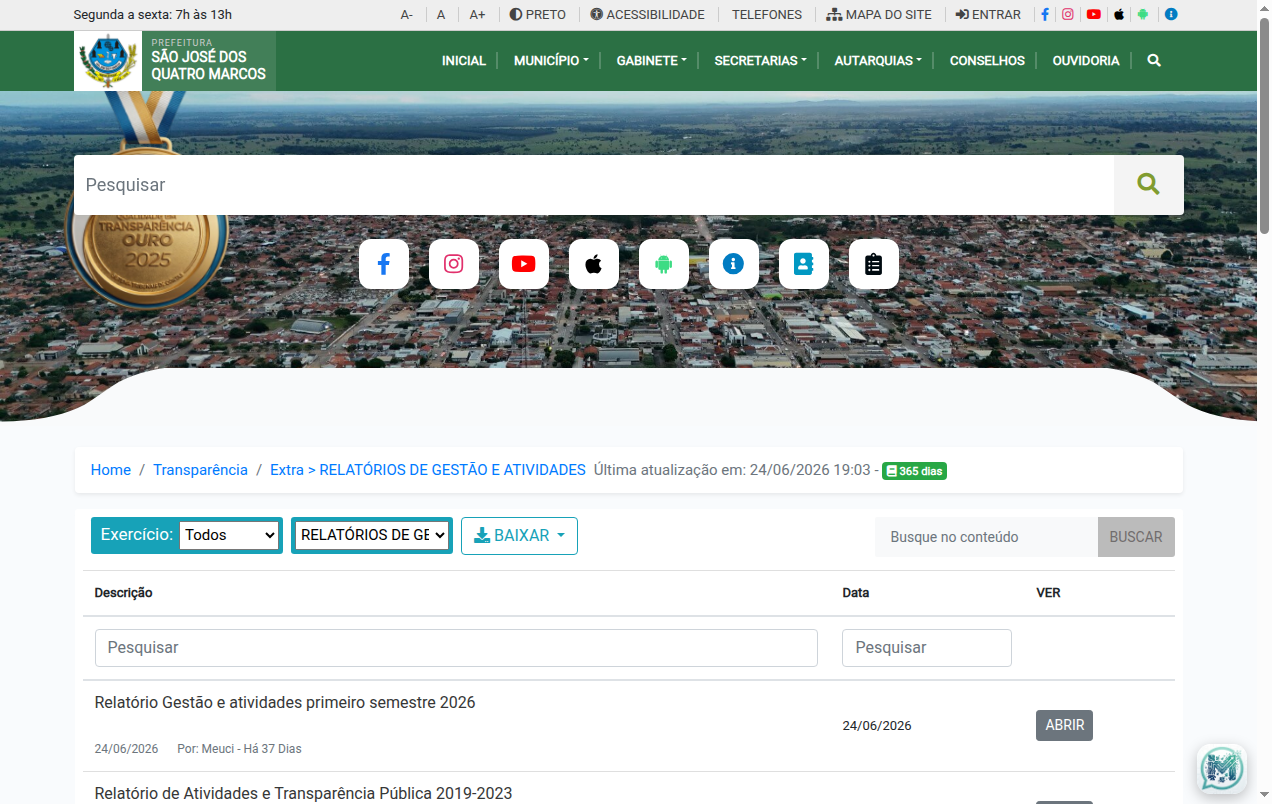The height and width of the screenshot is (804, 1272).
Task: Click the BUSCAR button
Action: click(x=1136, y=537)
